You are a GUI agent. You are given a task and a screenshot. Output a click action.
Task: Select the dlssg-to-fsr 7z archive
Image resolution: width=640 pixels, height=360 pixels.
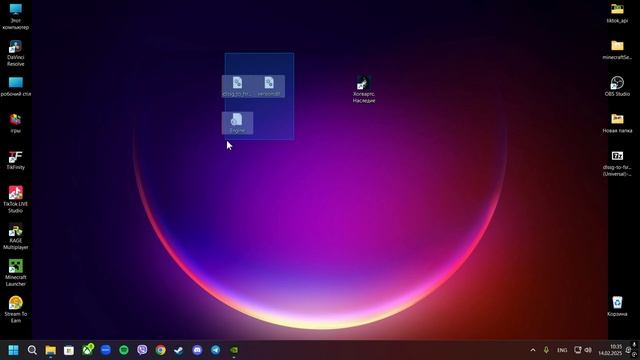[x=617, y=163]
